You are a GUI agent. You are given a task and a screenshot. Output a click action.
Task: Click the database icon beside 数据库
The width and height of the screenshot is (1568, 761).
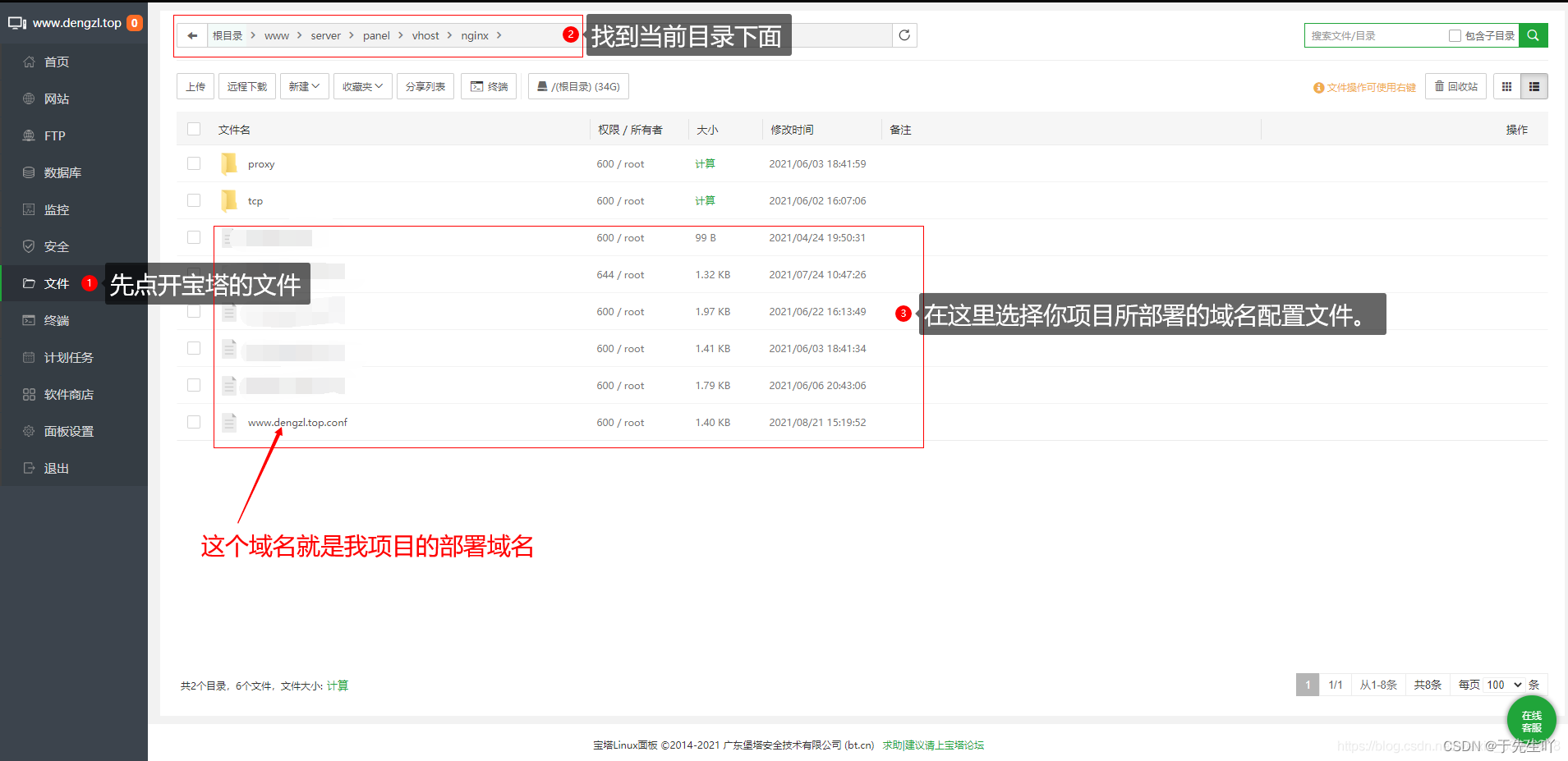pyautogui.click(x=29, y=172)
